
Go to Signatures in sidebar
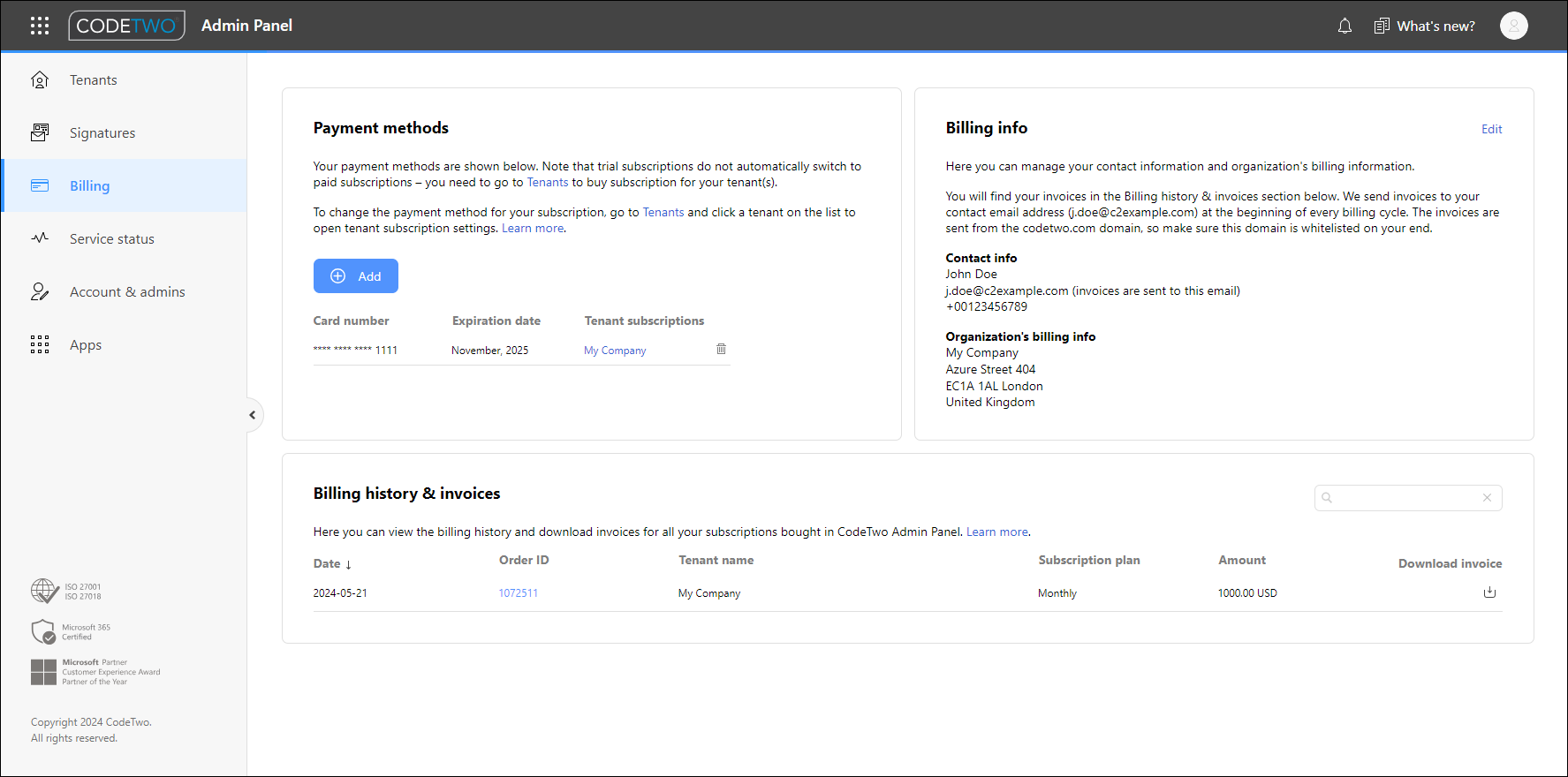pyautogui.click(x=124, y=132)
